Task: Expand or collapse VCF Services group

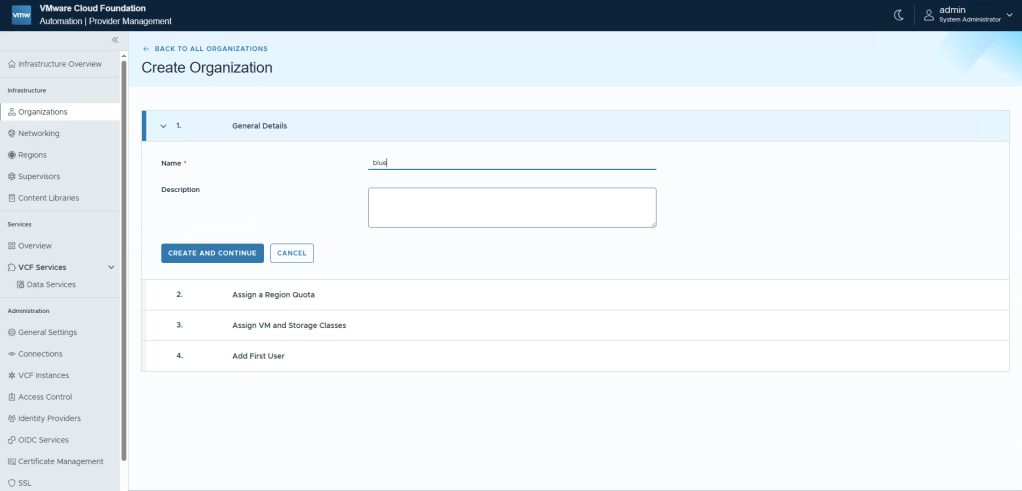Action: point(111,267)
